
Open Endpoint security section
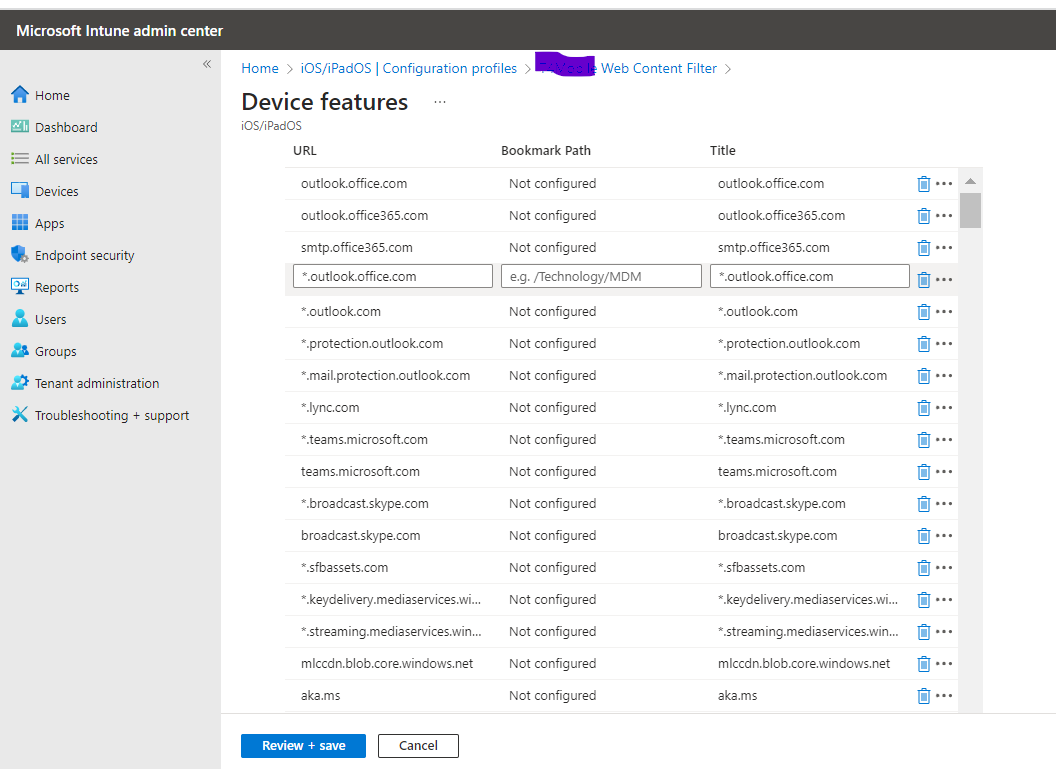(73, 255)
